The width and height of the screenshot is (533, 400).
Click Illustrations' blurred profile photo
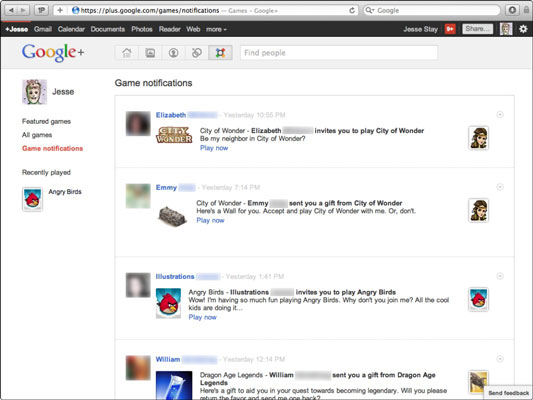click(138, 285)
